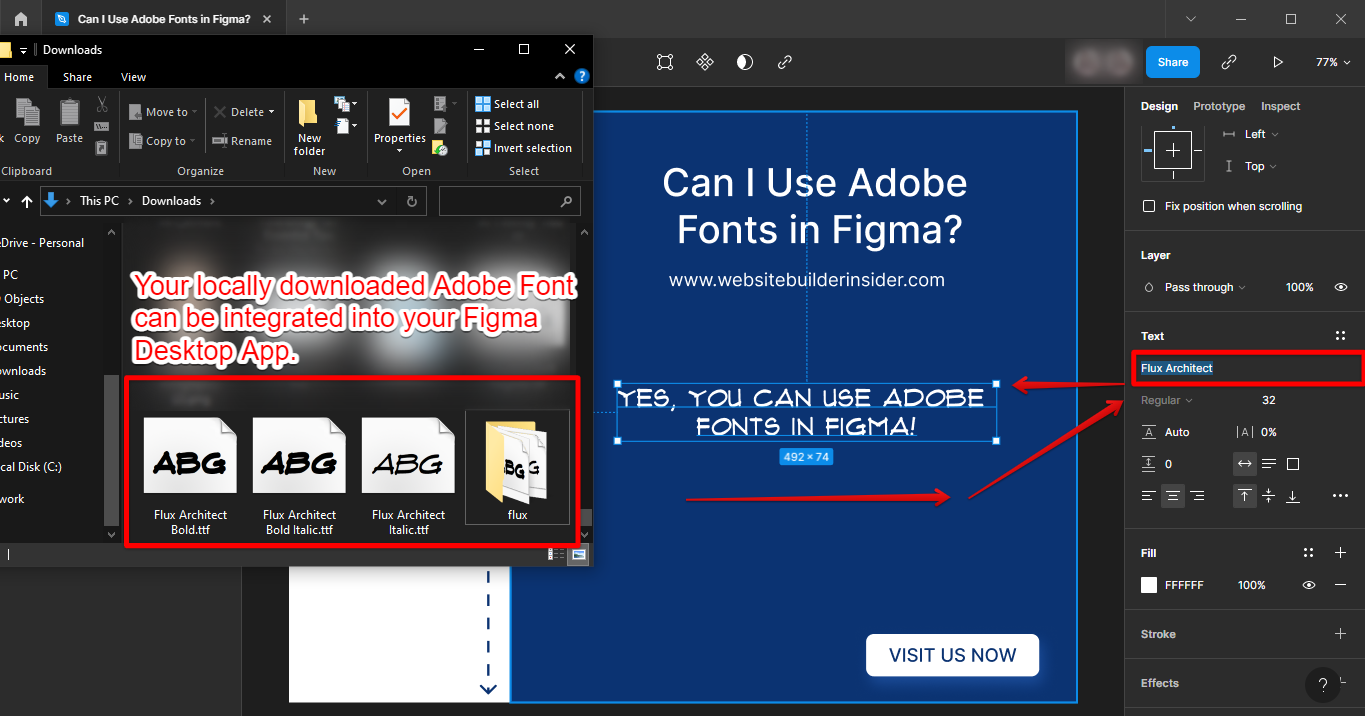Click Paste in Explorer ribbon
Image resolution: width=1365 pixels, height=716 pixels.
(x=69, y=122)
